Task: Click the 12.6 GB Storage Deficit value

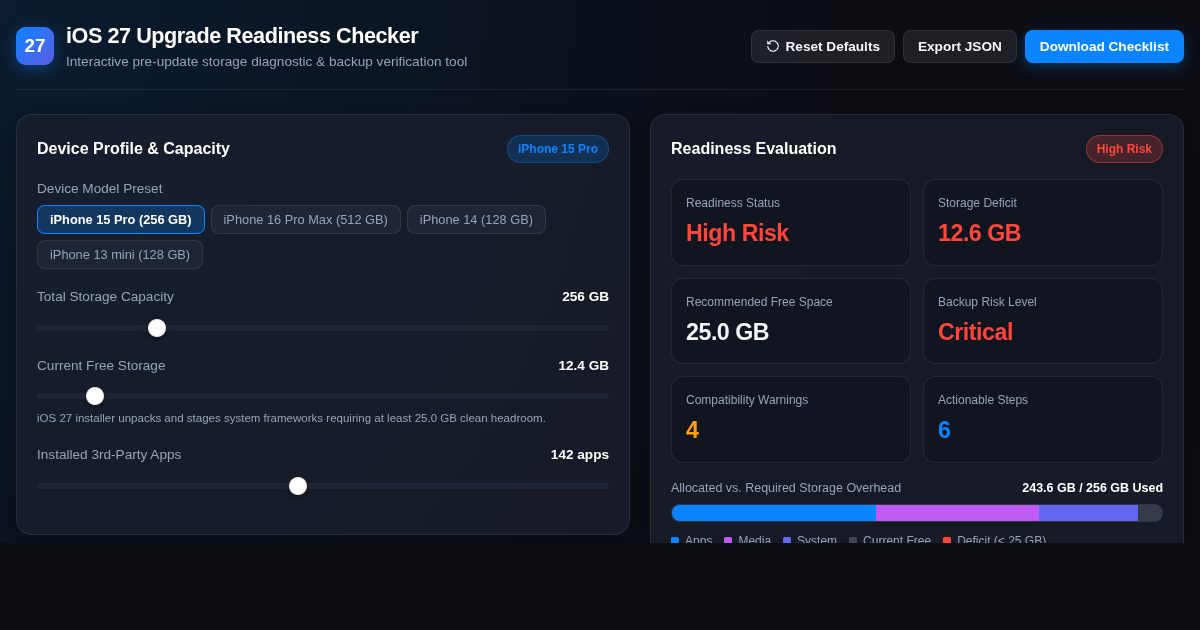Action: [x=979, y=233]
